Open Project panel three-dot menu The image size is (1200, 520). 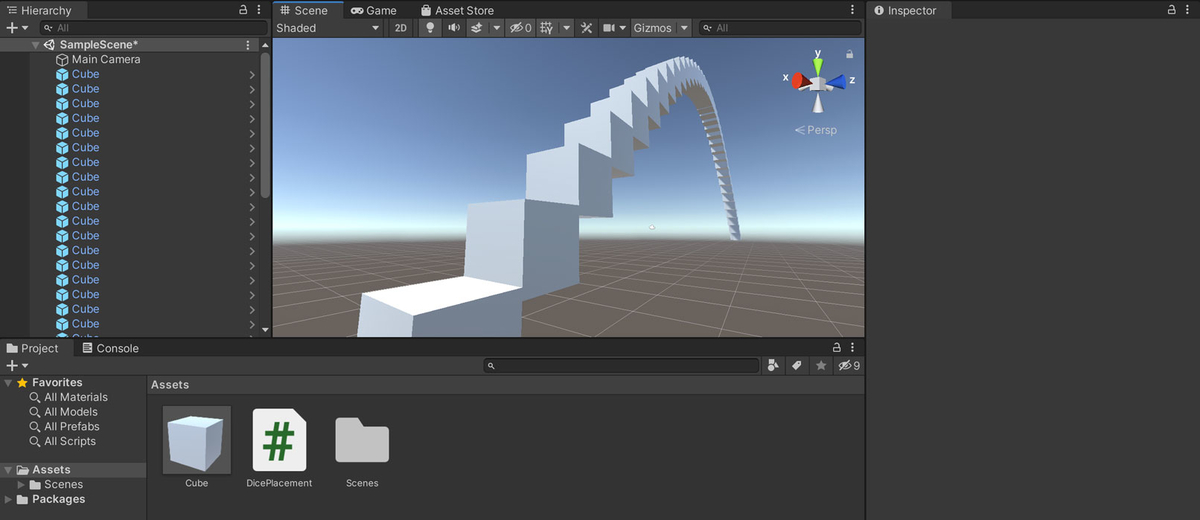853,347
